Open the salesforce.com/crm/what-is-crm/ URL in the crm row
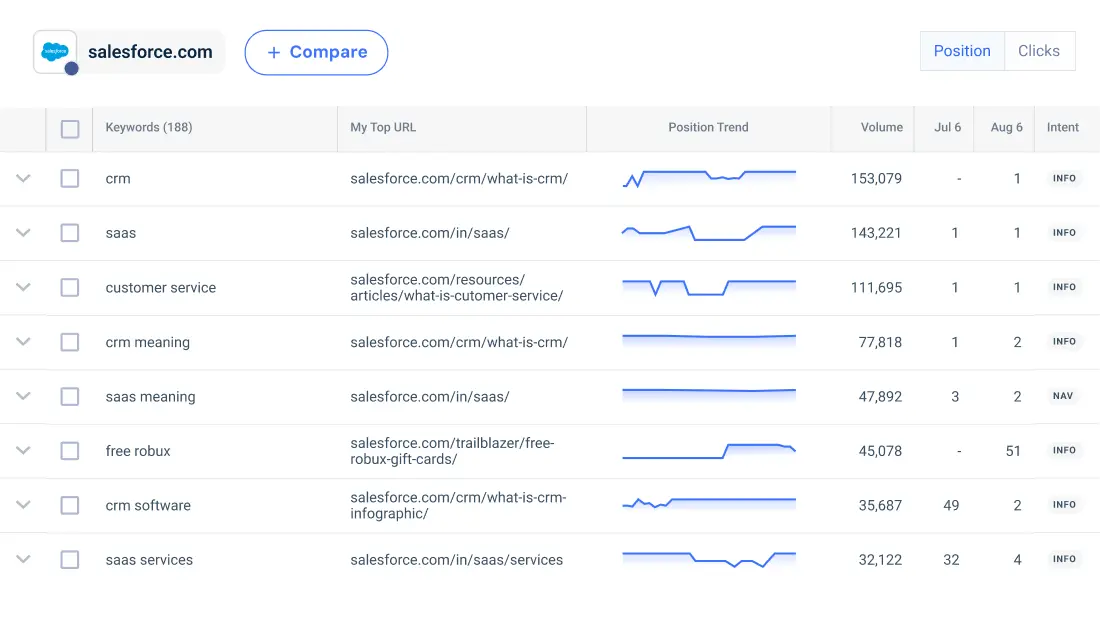 [459, 178]
